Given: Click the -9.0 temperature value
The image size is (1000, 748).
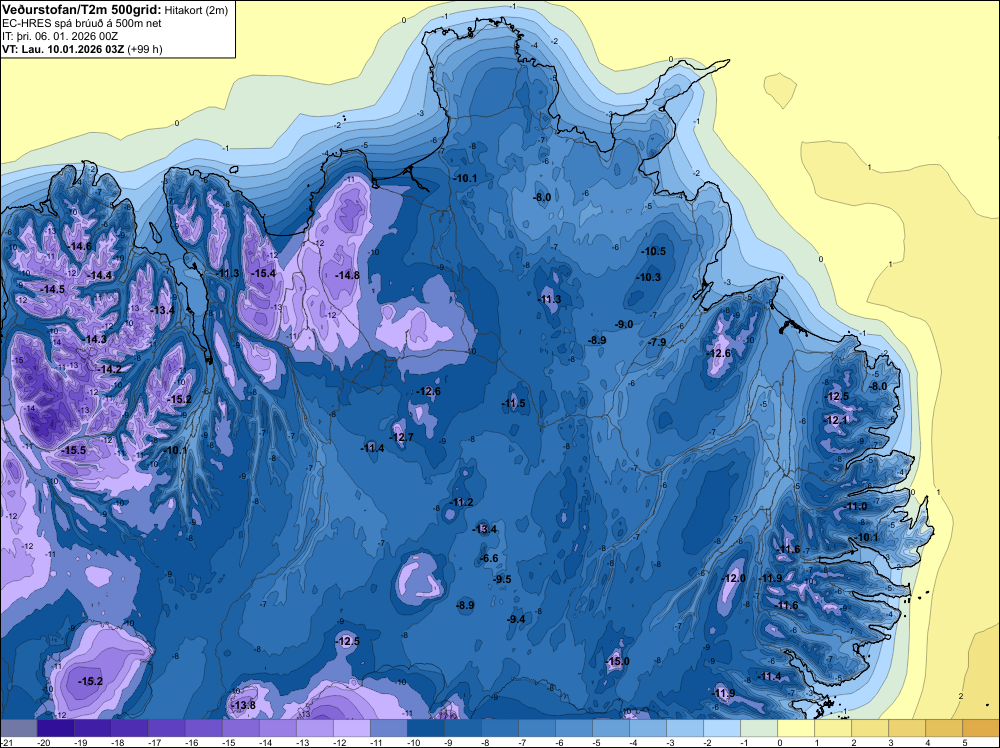Looking at the screenshot, I should (624, 325).
